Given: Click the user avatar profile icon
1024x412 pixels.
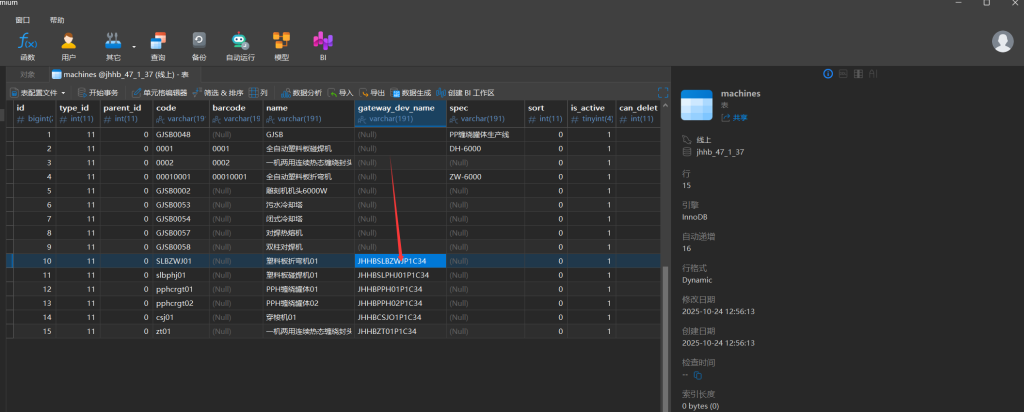Looking at the screenshot, I should coord(1003,41).
